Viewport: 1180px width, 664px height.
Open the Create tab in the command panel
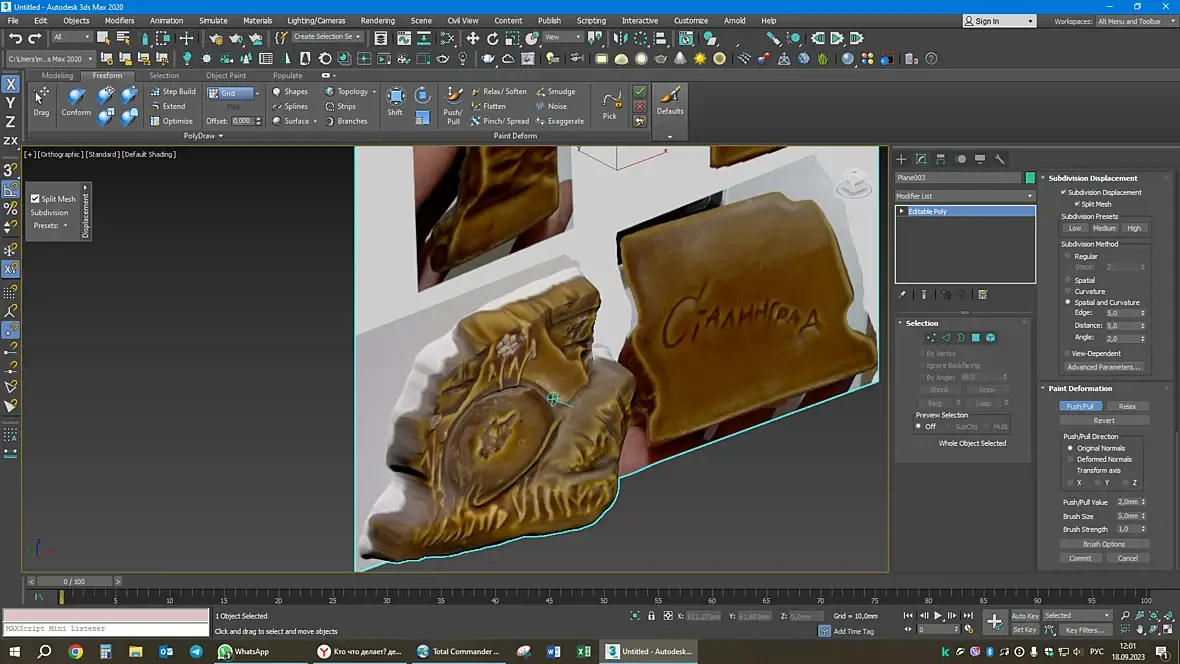(901, 159)
